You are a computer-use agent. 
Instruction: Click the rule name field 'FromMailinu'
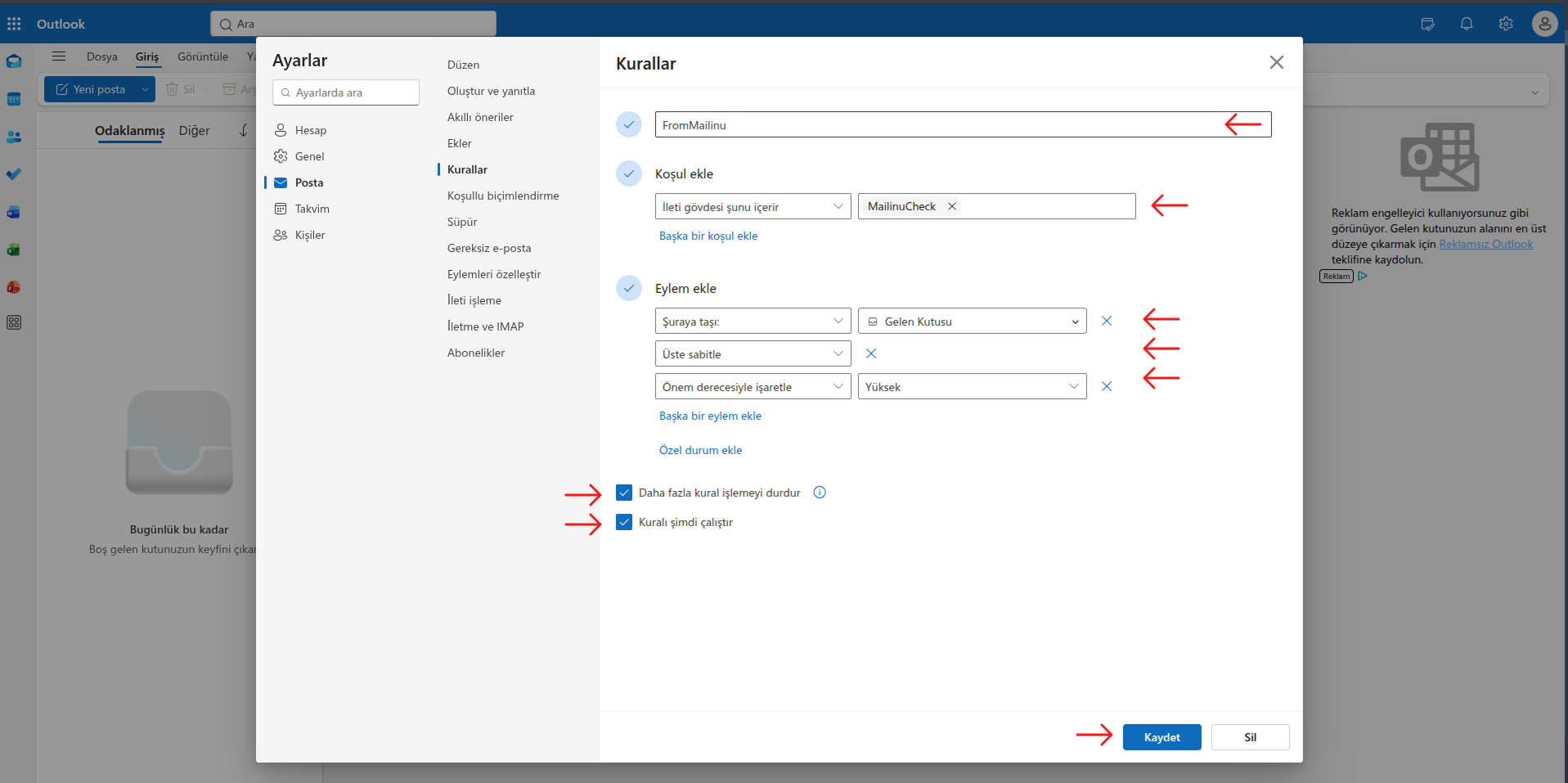(x=964, y=124)
